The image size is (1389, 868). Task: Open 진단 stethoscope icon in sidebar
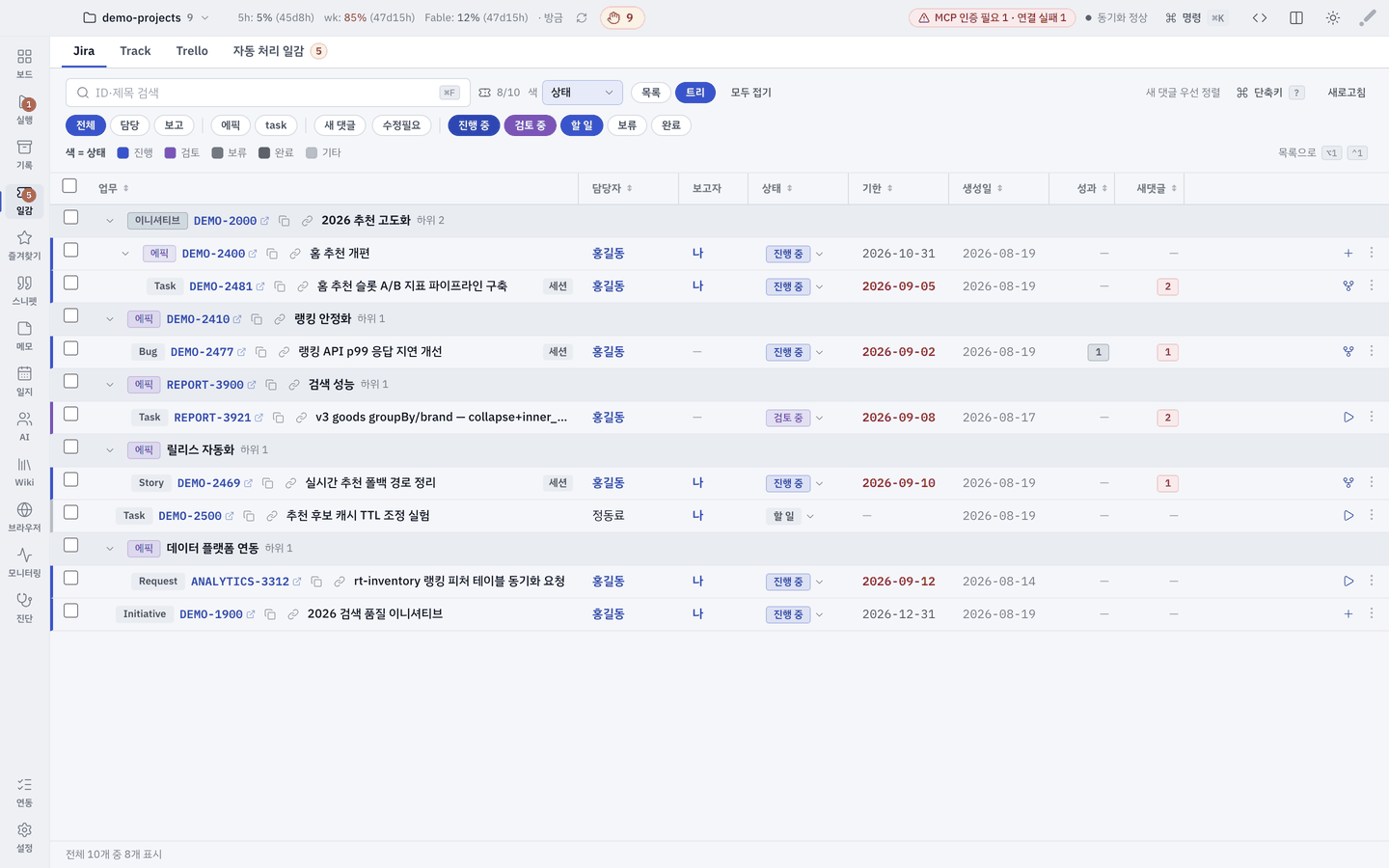point(24,608)
